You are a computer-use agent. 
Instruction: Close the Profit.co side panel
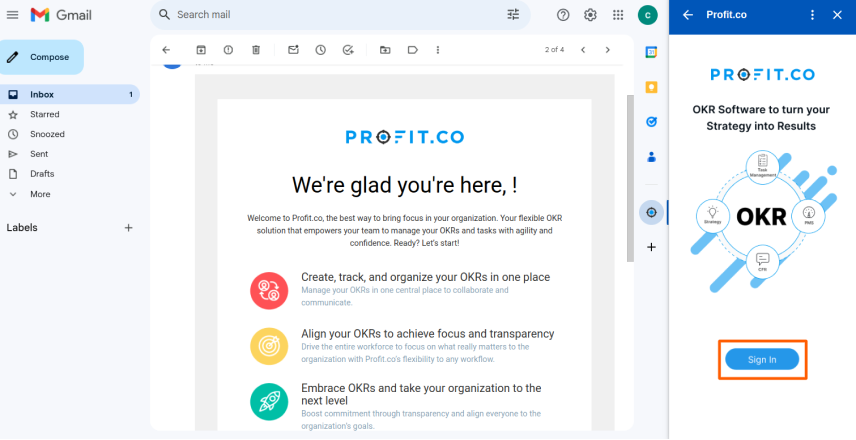[x=837, y=15]
